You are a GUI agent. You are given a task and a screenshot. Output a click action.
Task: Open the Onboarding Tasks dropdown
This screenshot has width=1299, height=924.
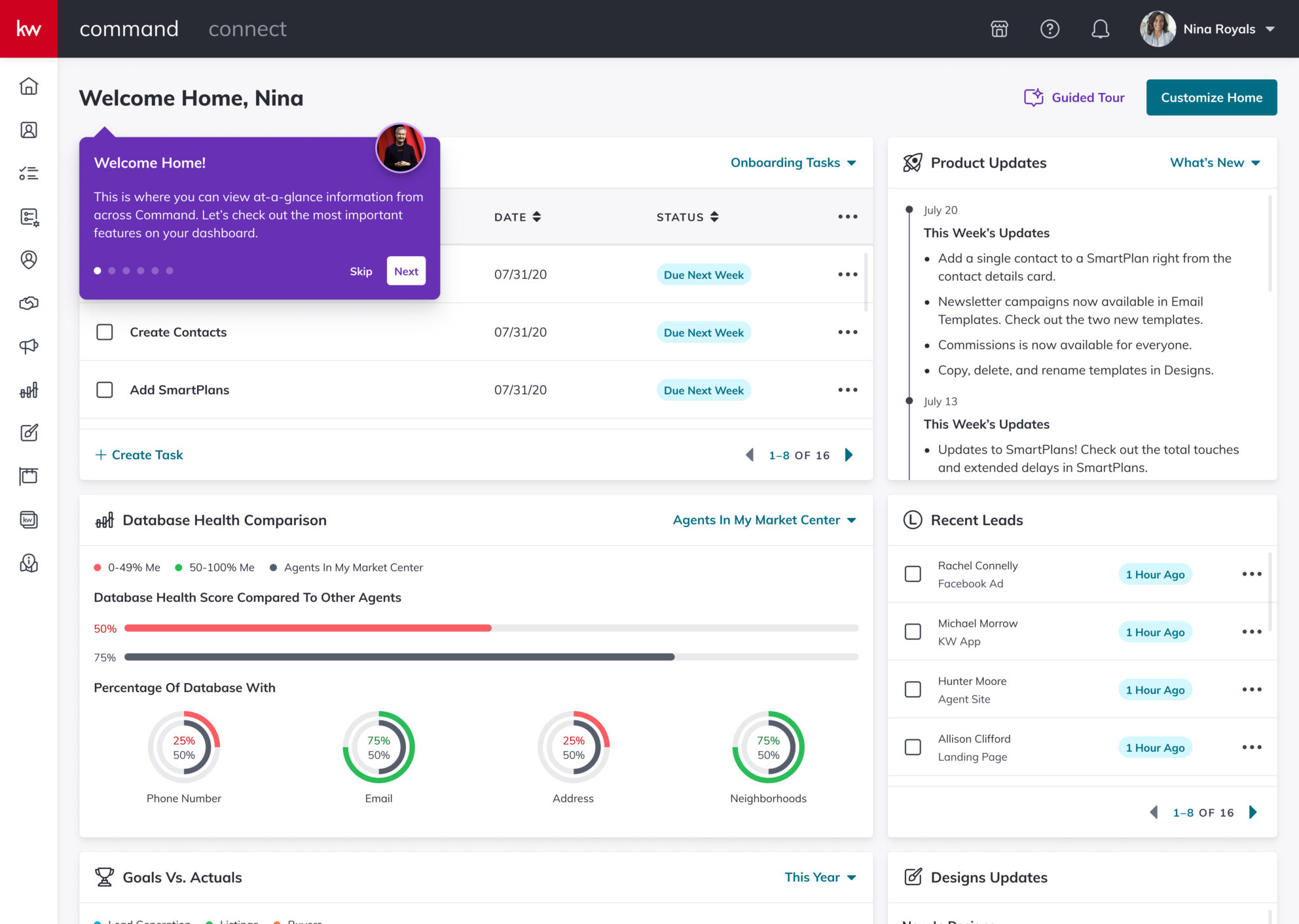793,162
